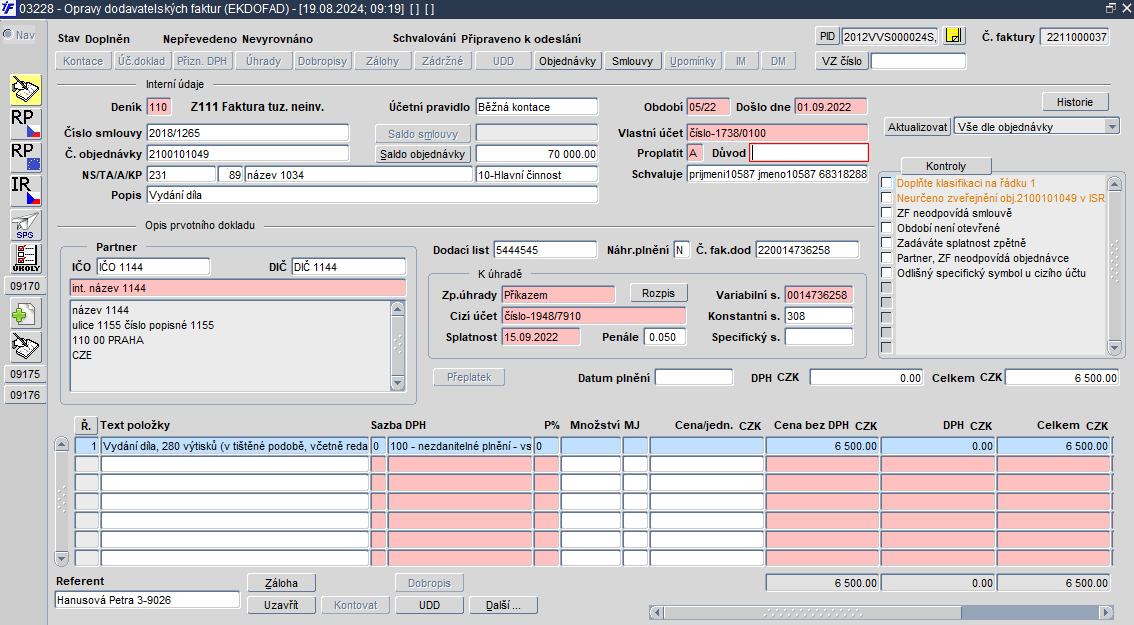Click the gray hand-writing book icon
Image resolution: width=1134 pixels, height=625 pixels.
pos(25,347)
